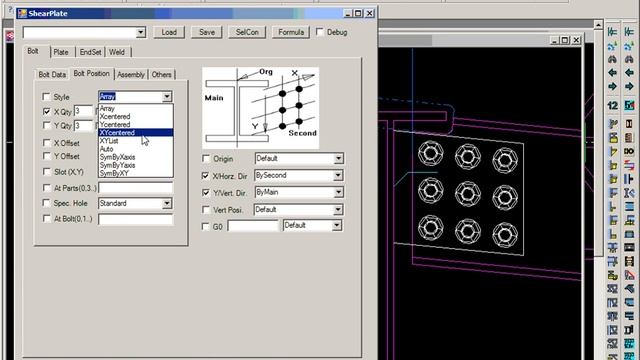640x360 pixels.
Task: Open the EndSet tab
Action: (x=90, y=52)
